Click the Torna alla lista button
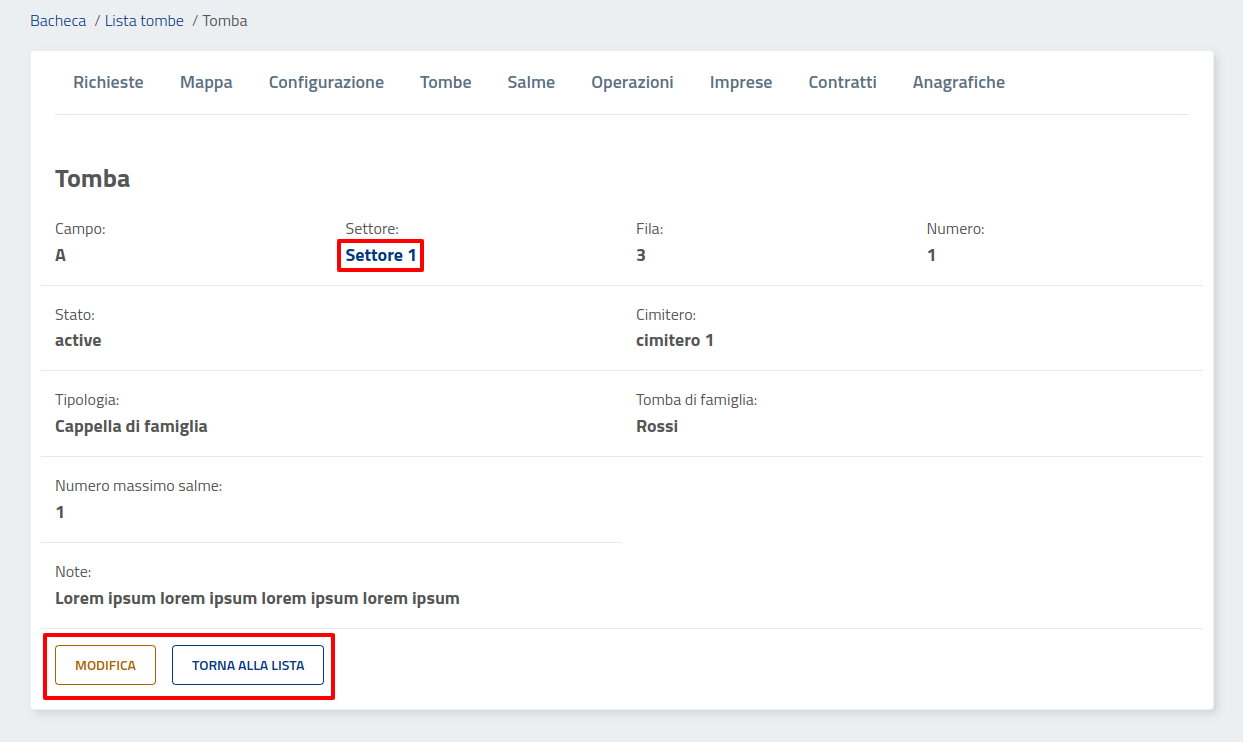The width and height of the screenshot is (1243, 742). click(x=248, y=665)
